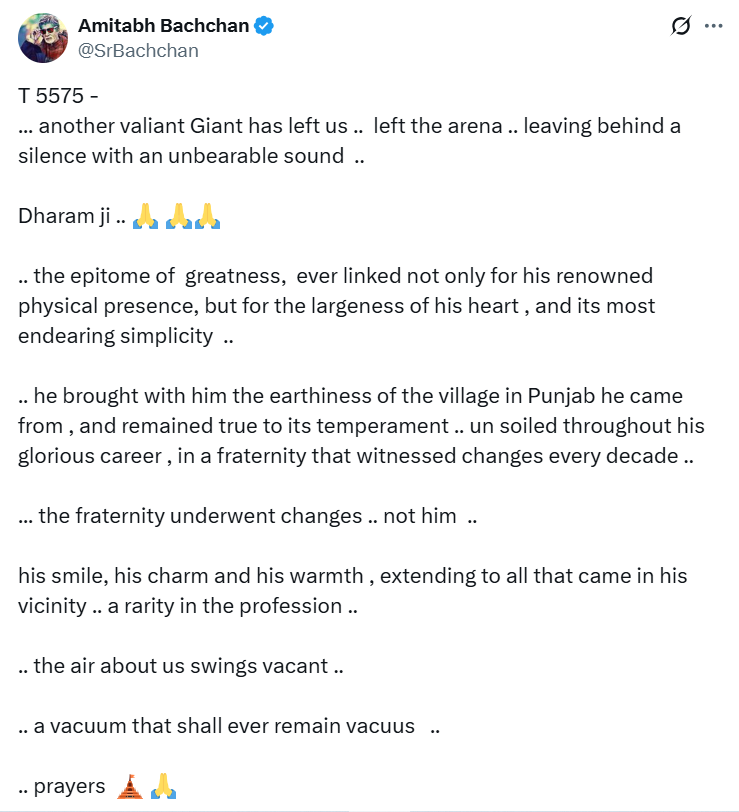This screenshot has height=812, width=739.
Task: Click the folded-hands emoji on the prayers line
Action: [164, 787]
